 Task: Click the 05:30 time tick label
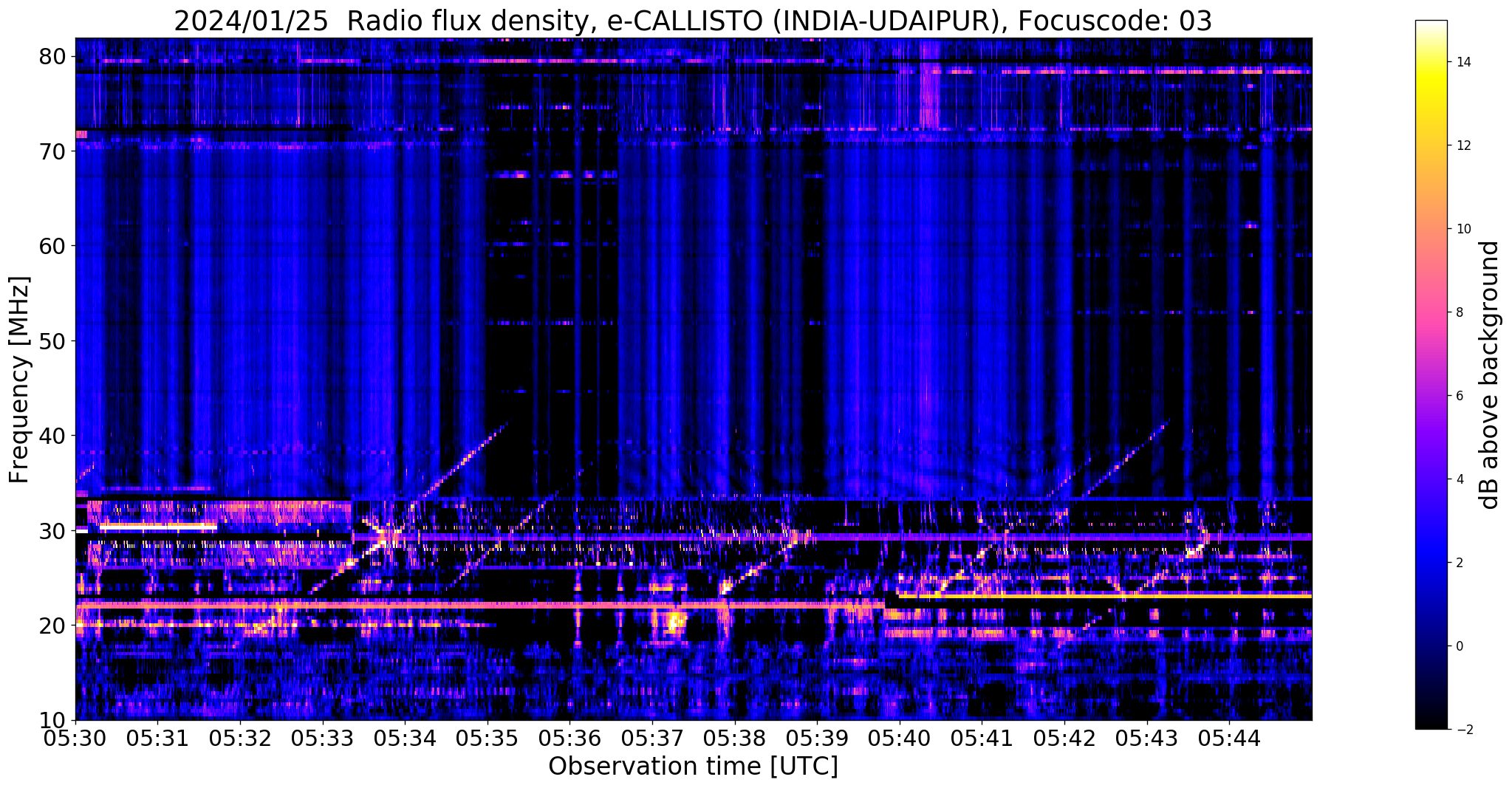[75, 739]
